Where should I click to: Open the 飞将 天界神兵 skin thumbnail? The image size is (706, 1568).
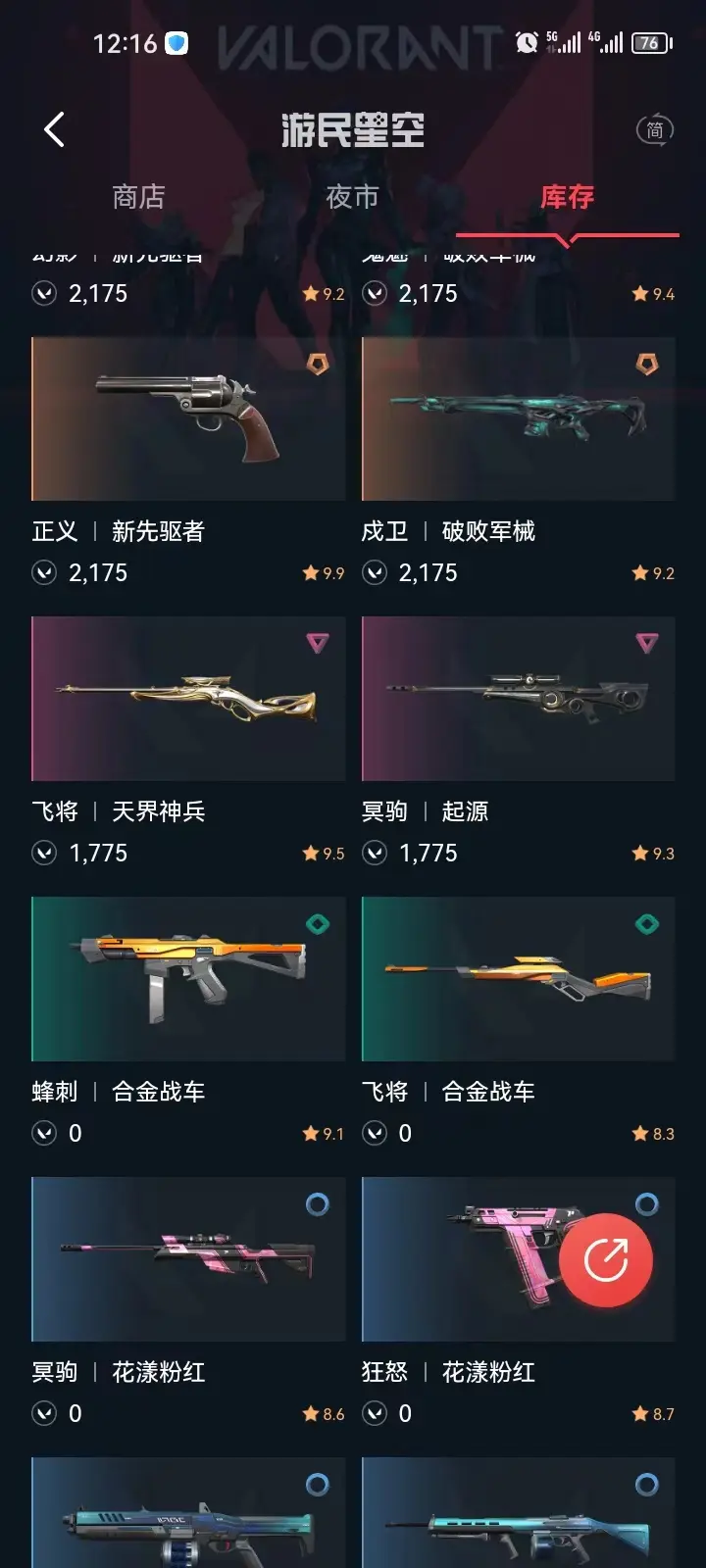click(x=188, y=699)
